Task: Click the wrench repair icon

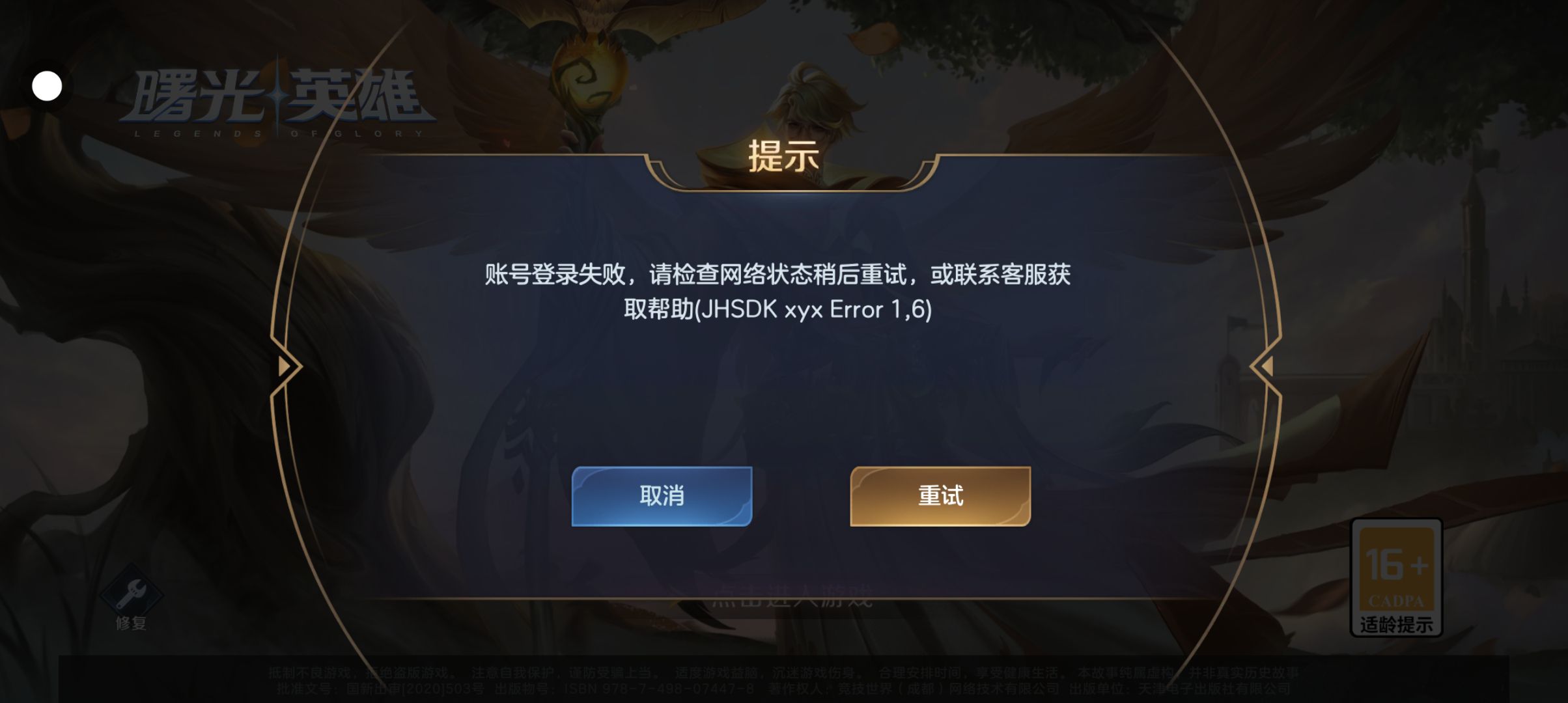Action: pyautogui.click(x=132, y=593)
